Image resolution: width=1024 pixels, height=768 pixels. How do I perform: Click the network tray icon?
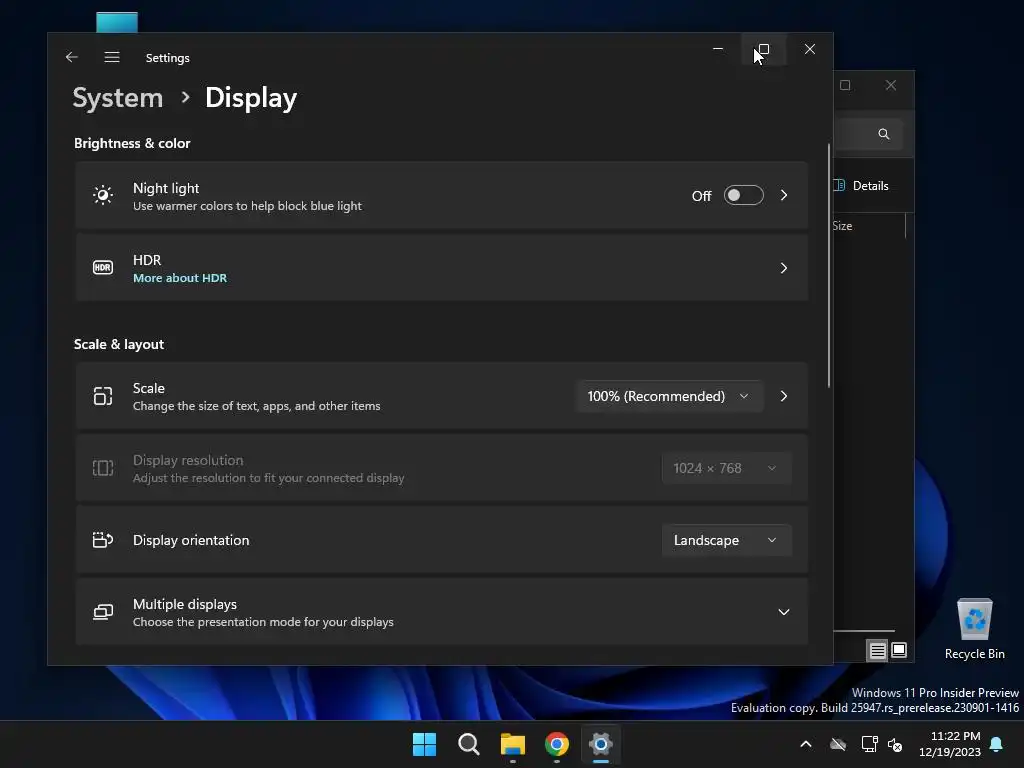(x=869, y=744)
